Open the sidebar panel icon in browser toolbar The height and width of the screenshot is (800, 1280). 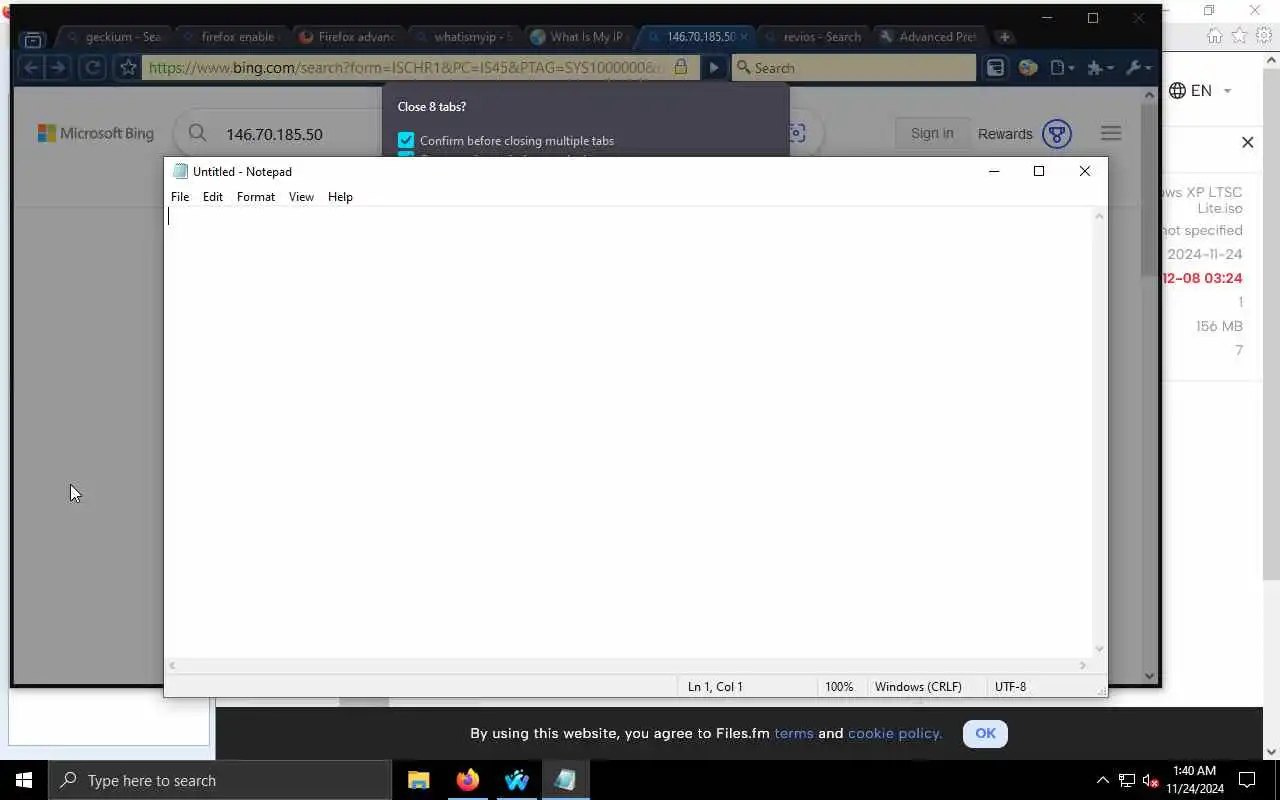point(995,67)
